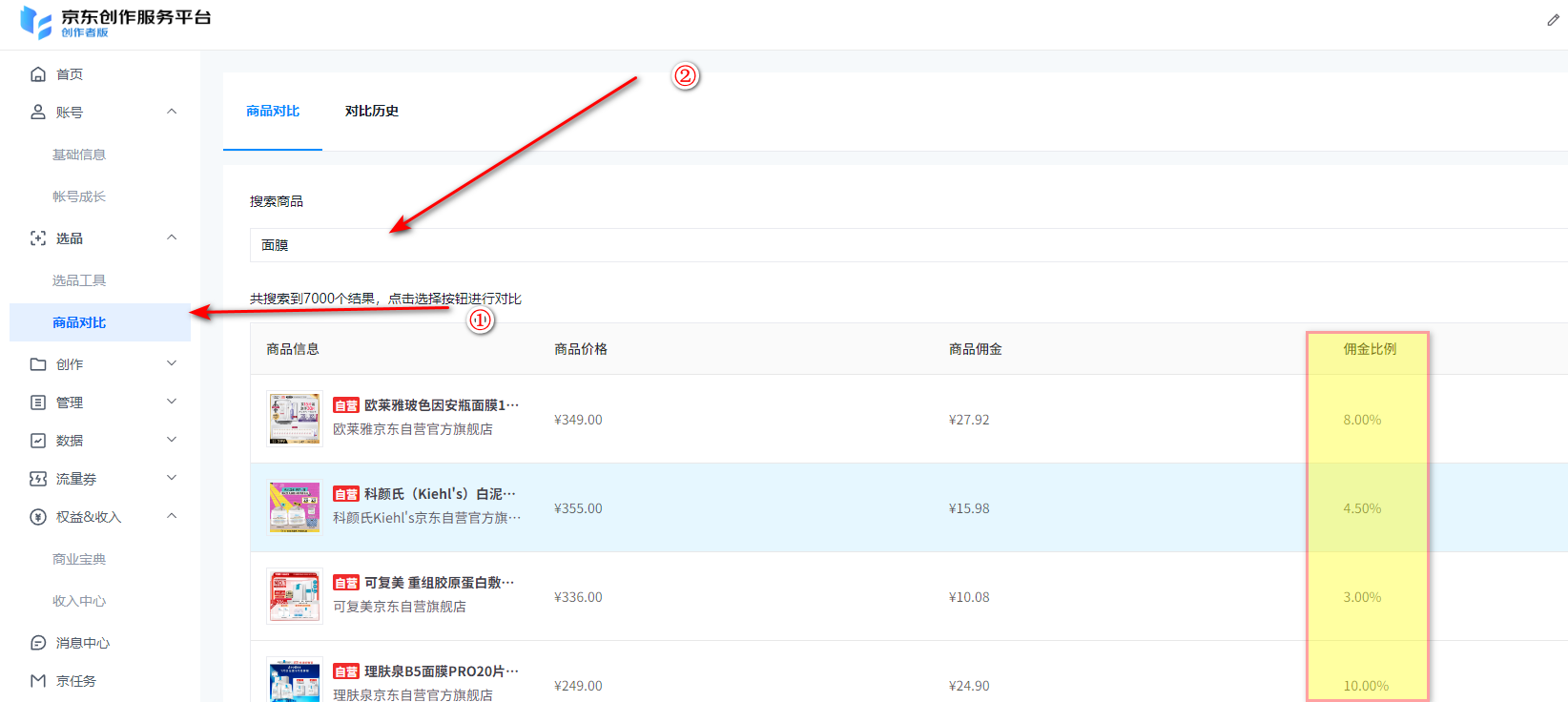Click the 3.00% commission rate

pyautogui.click(x=1362, y=597)
